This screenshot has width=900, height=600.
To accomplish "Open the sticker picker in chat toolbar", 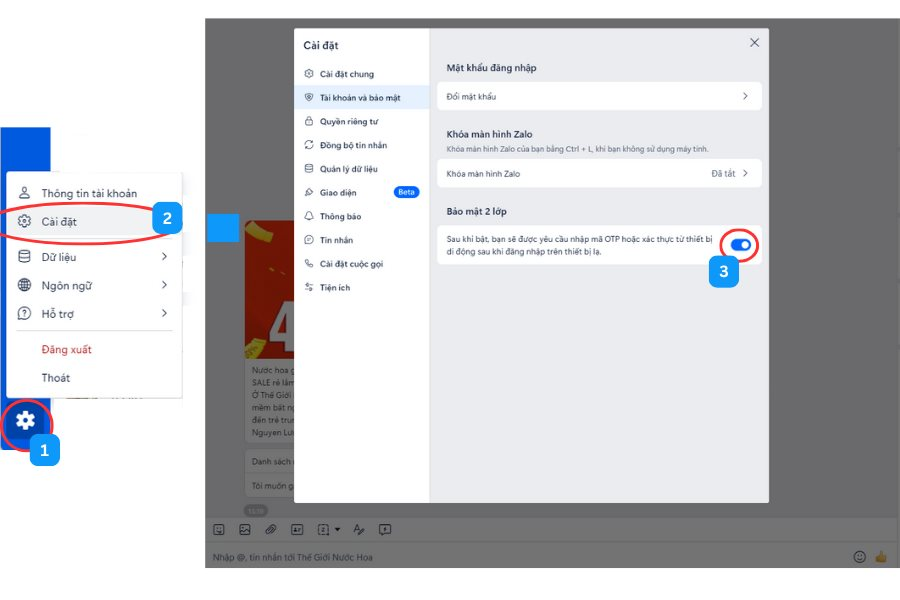I will click(219, 529).
